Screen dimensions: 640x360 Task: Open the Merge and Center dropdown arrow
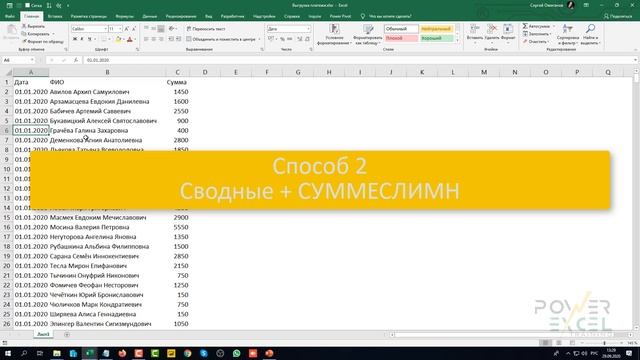(x=260, y=39)
